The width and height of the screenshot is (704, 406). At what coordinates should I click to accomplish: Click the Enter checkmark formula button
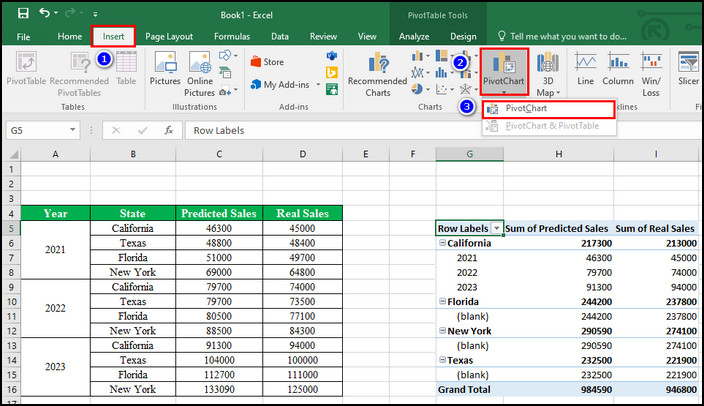tap(143, 130)
